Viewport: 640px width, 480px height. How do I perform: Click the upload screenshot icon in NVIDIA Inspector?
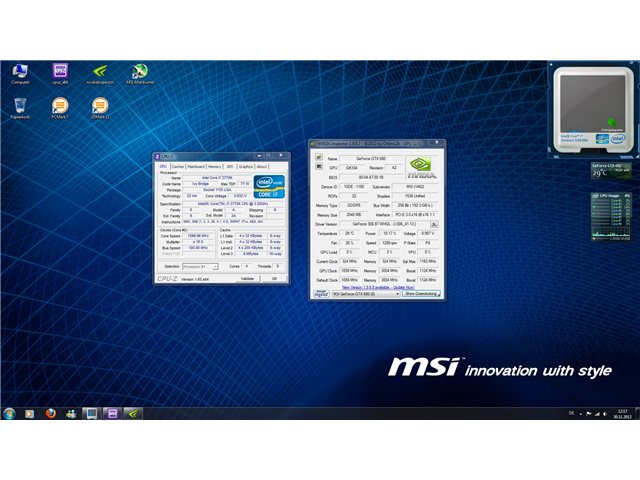pos(319,157)
